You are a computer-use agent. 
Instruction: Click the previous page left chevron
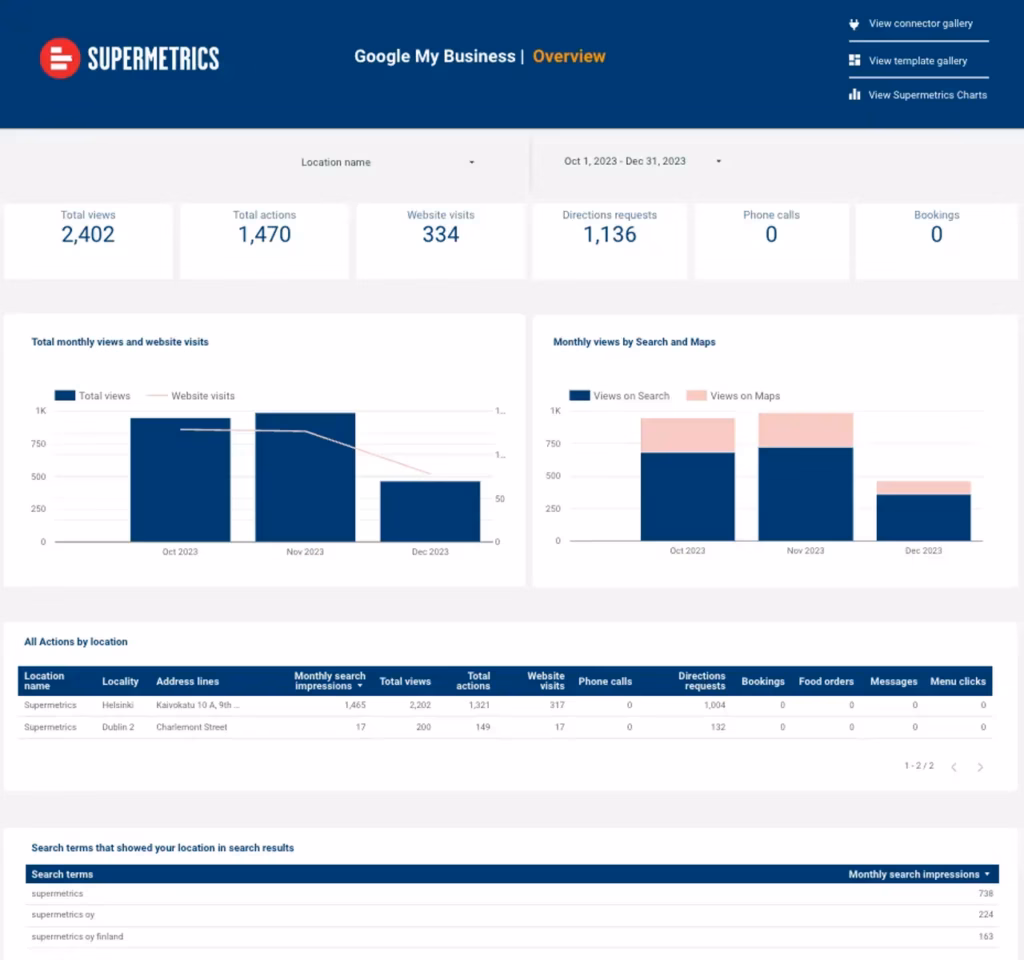coord(953,766)
